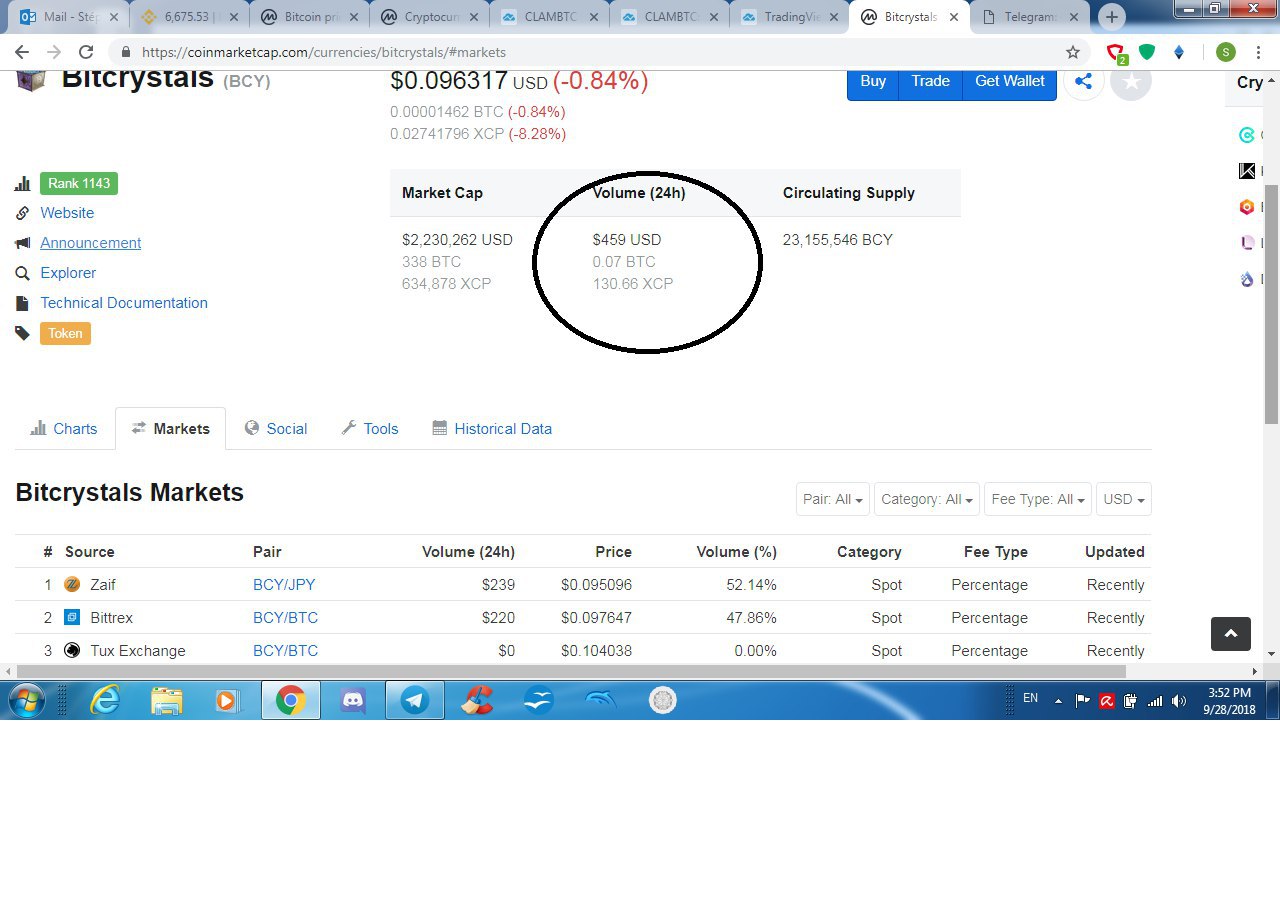Click the Get Wallet button
This screenshot has width=1280, height=916.
tap(1009, 82)
